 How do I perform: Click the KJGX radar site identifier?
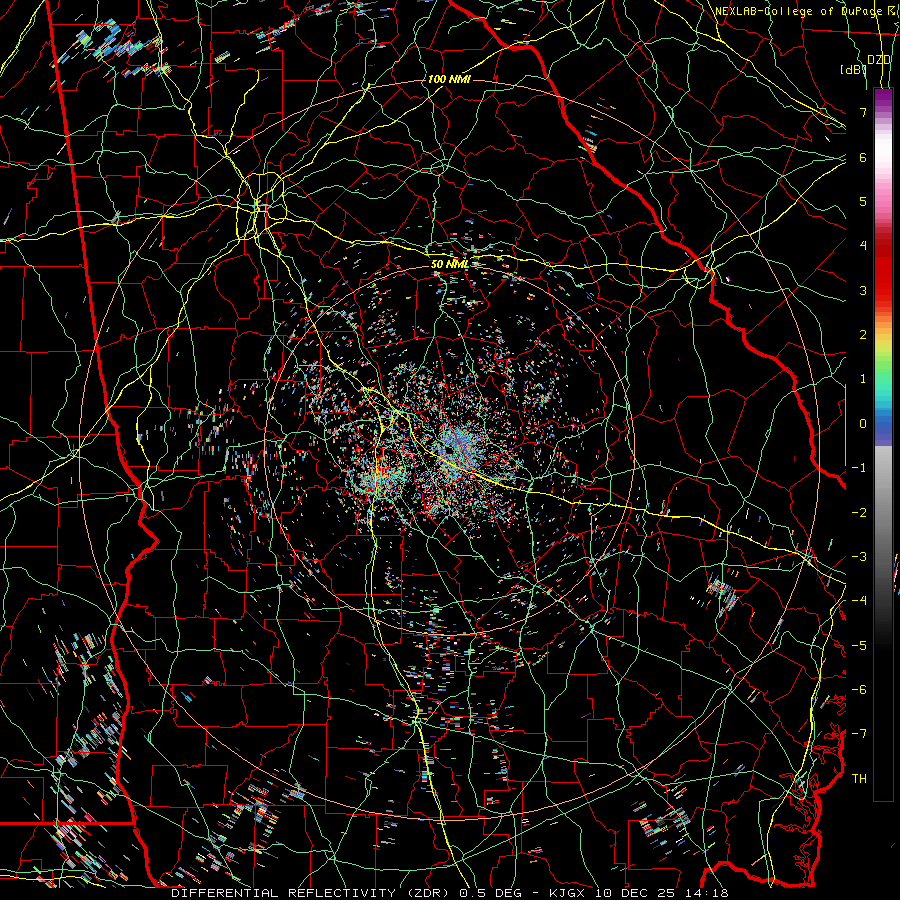pos(569,893)
